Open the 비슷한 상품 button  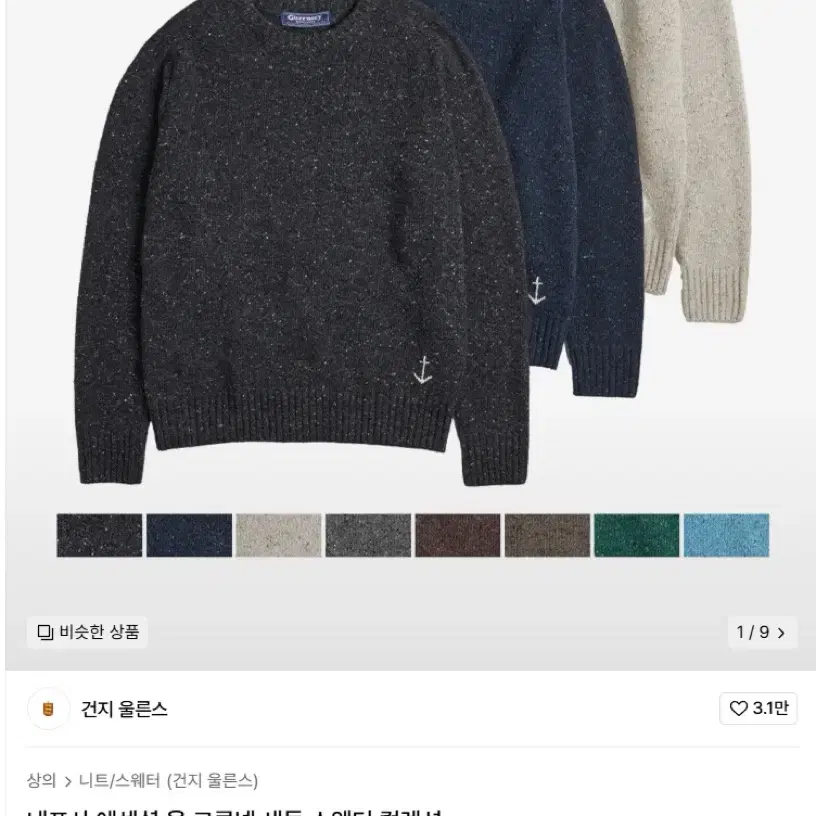[87, 632]
